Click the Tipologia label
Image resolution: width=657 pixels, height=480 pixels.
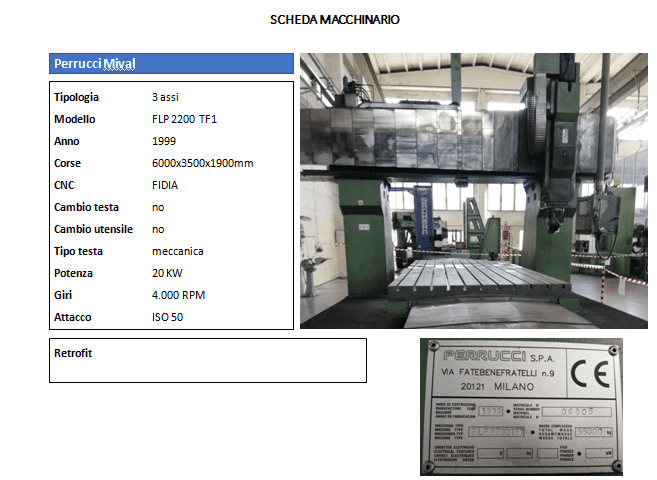(76, 97)
